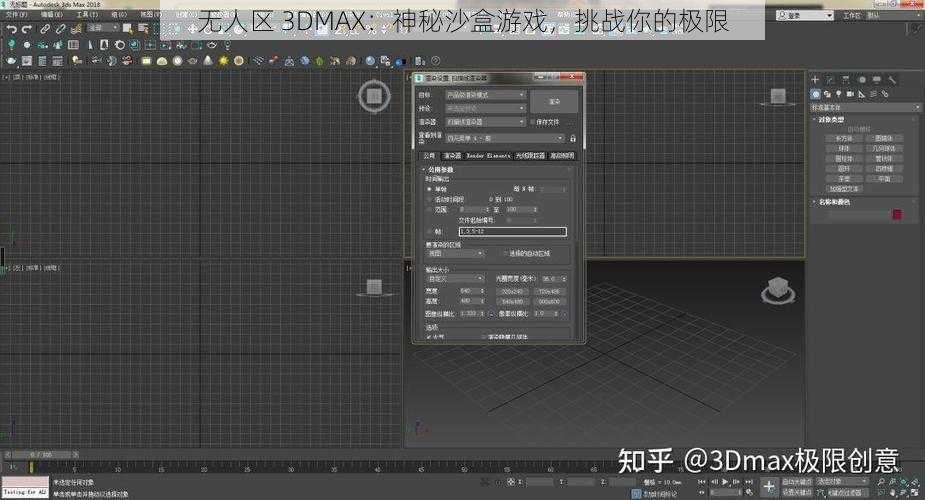Choose the 800x600 output preset button

pyautogui.click(x=549, y=301)
